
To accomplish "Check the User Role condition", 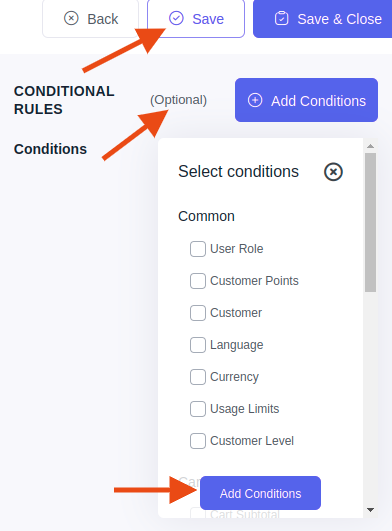I will 198,249.
